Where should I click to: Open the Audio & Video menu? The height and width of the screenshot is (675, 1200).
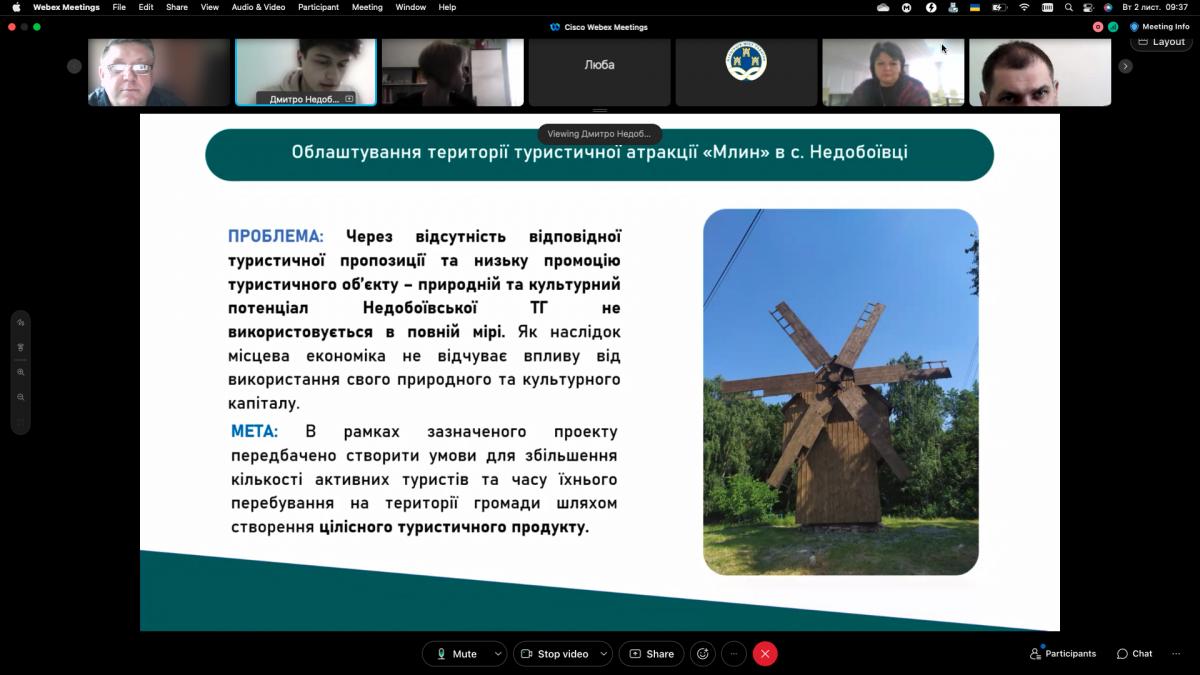click(x=258, y=7)
